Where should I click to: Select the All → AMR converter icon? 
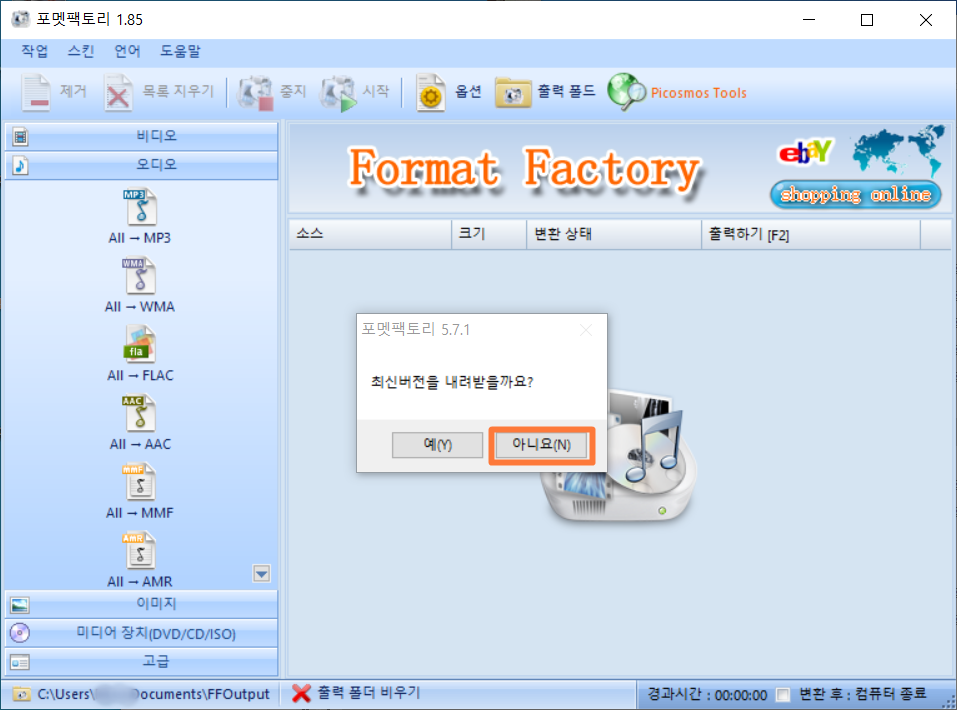139,551
